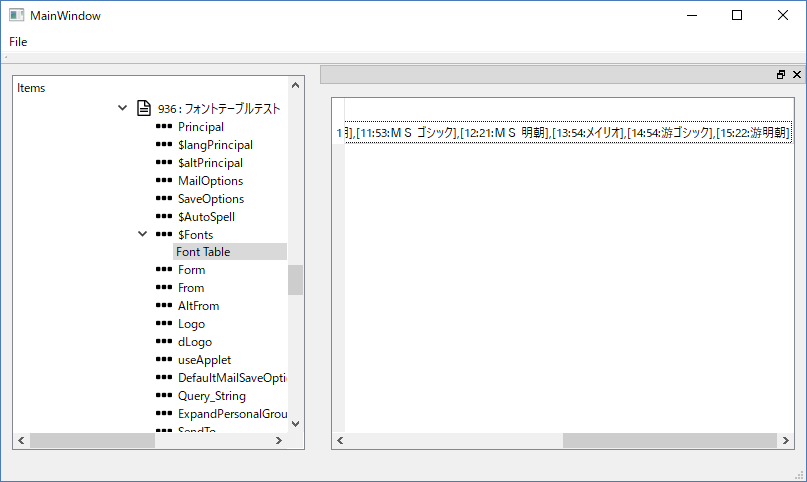Click the dots icon beside dLogo
Image resolution: width=807 pixels, height=482 pixels.
point(164,341)
